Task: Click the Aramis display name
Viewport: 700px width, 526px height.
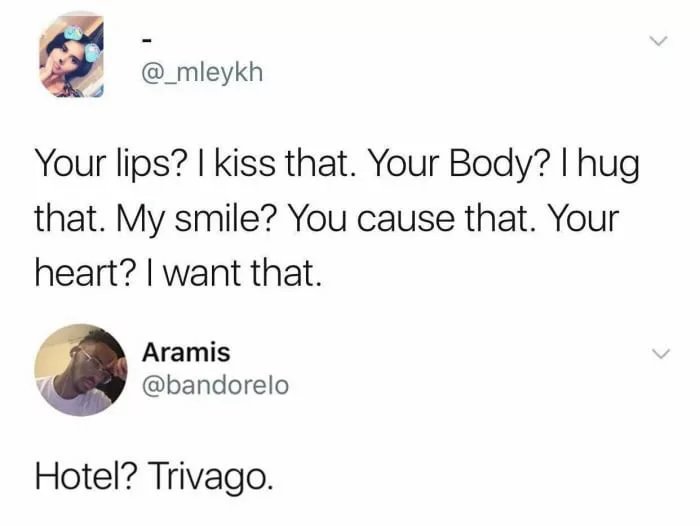Action: [x=186, y=352]
